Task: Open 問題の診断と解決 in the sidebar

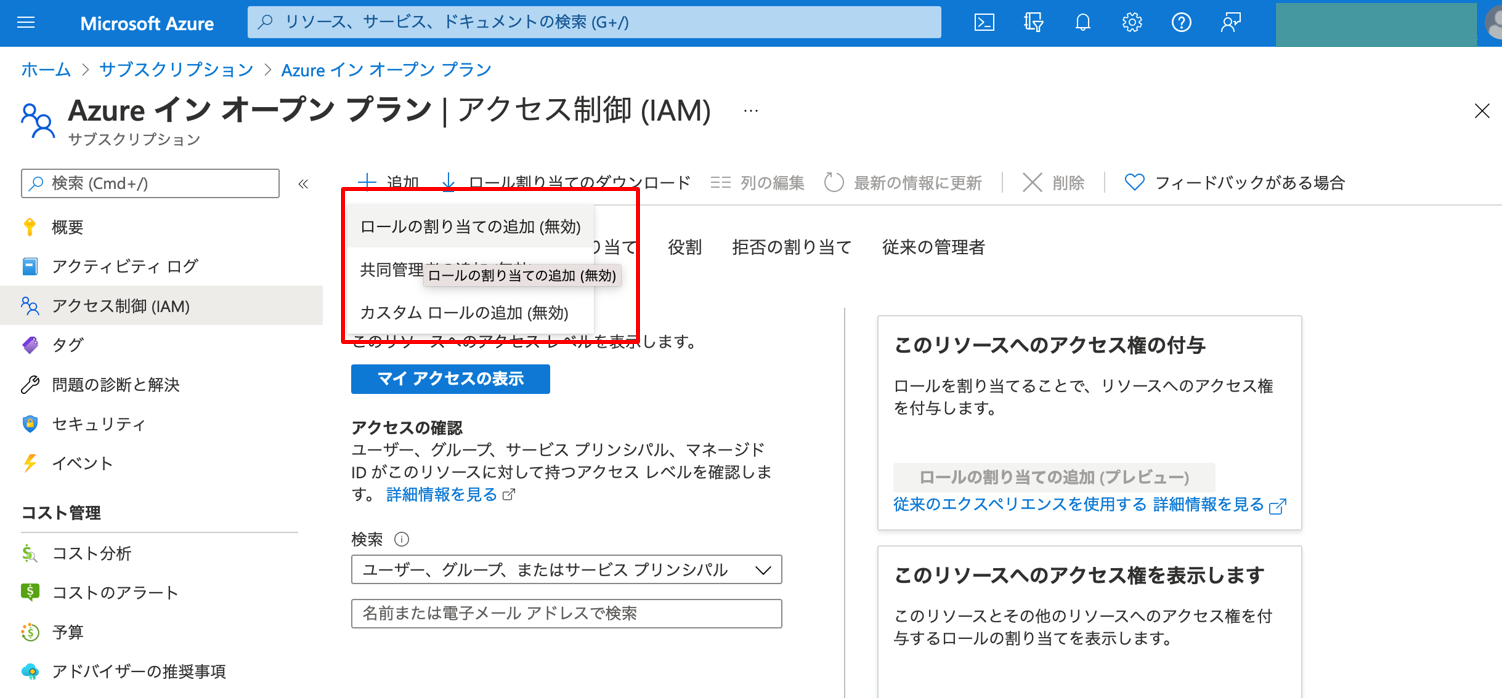Action: (116, 385)
